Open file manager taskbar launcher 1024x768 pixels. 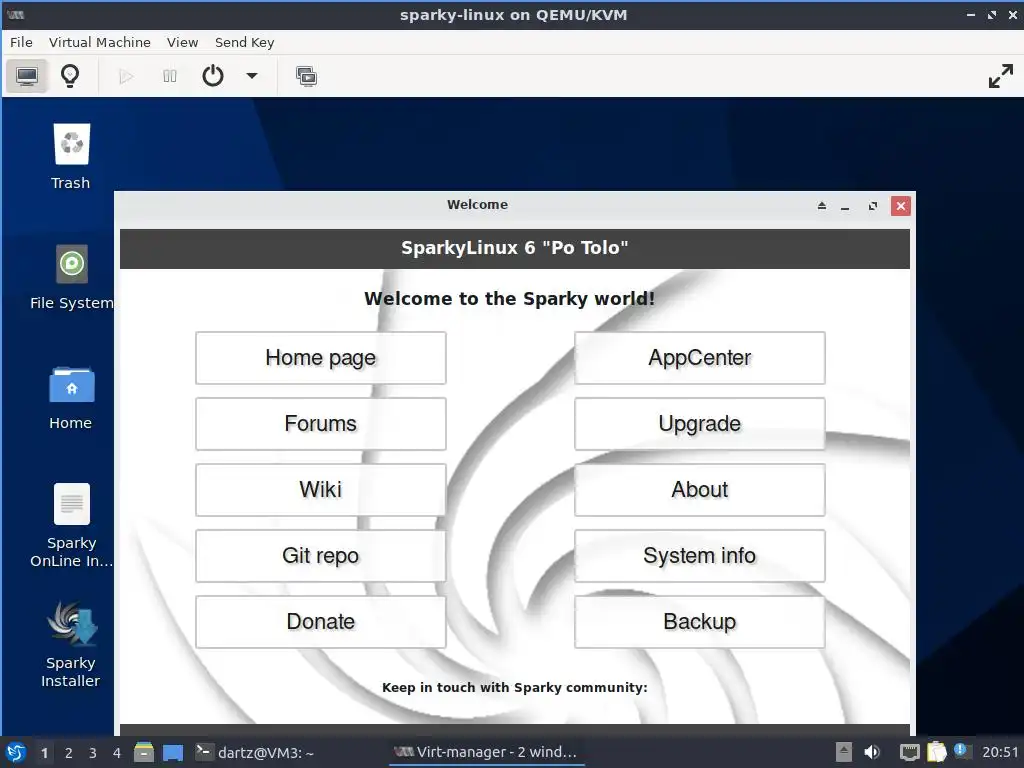point(144,752)
